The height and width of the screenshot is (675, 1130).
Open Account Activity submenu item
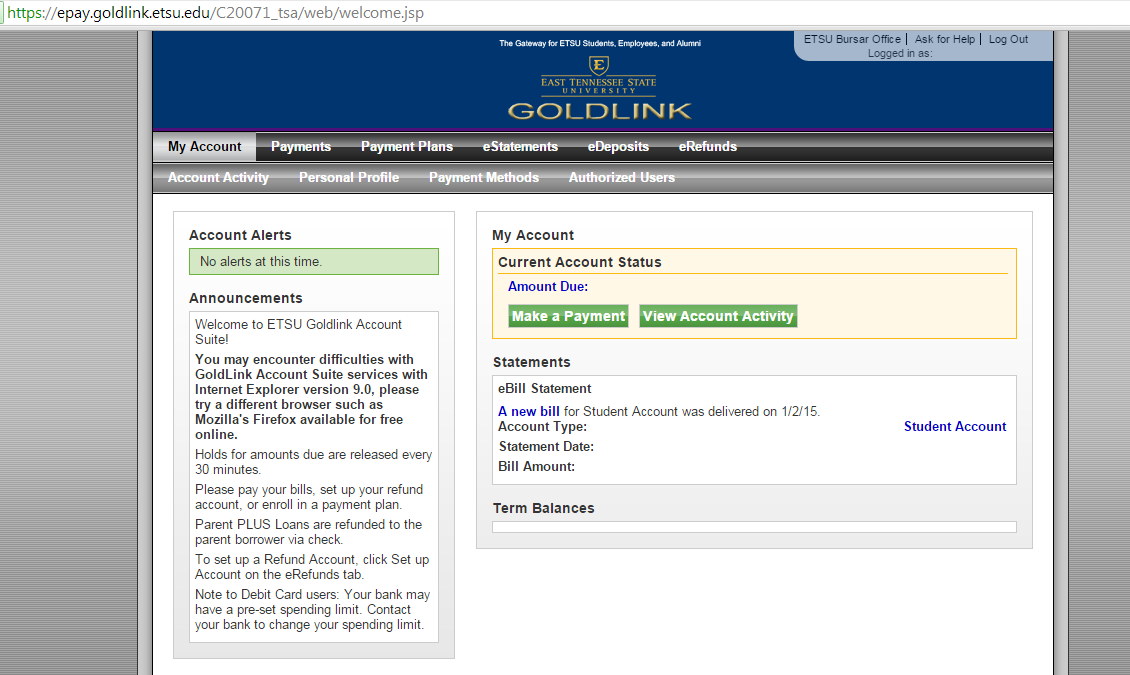[218, 178]
